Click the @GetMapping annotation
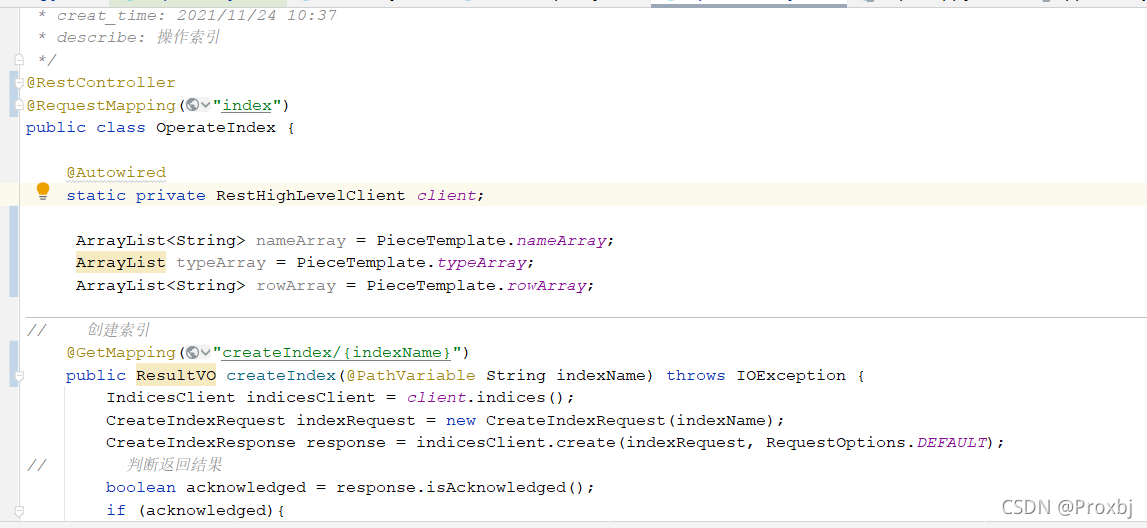This screenshot has height=528, width=1147. [121, 352]
